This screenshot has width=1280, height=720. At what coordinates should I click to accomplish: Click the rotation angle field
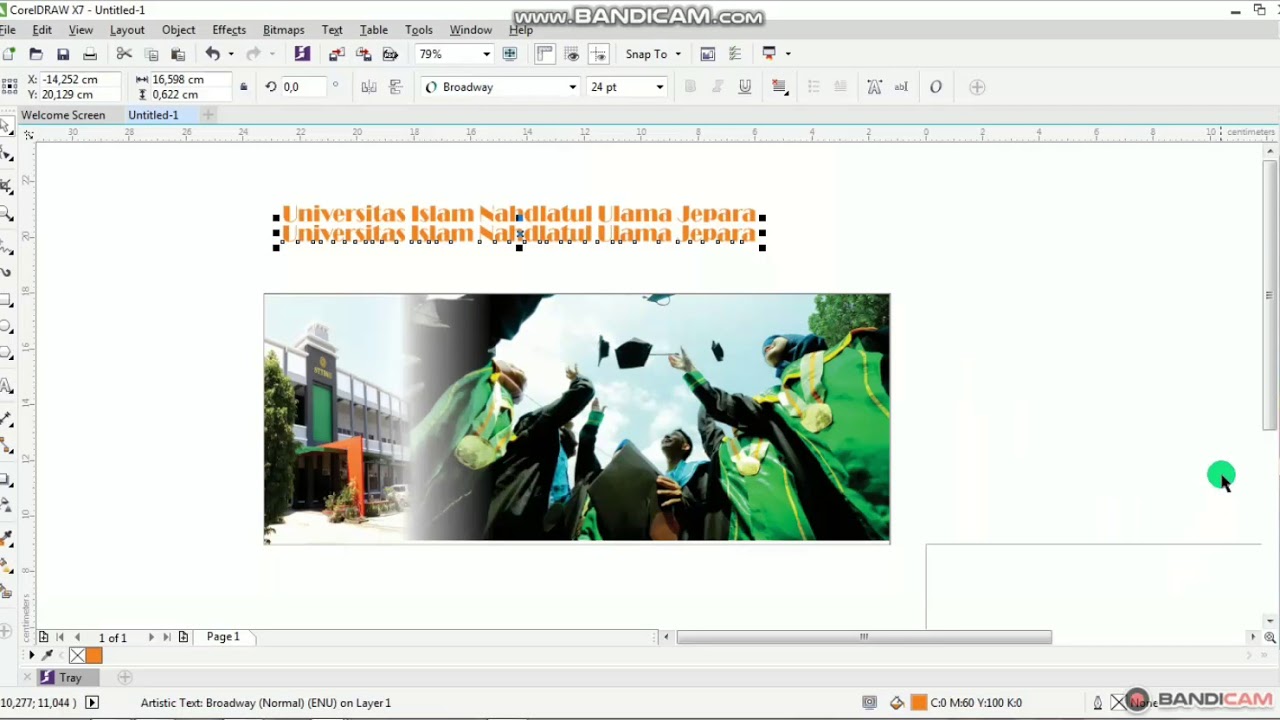[302, 87]
